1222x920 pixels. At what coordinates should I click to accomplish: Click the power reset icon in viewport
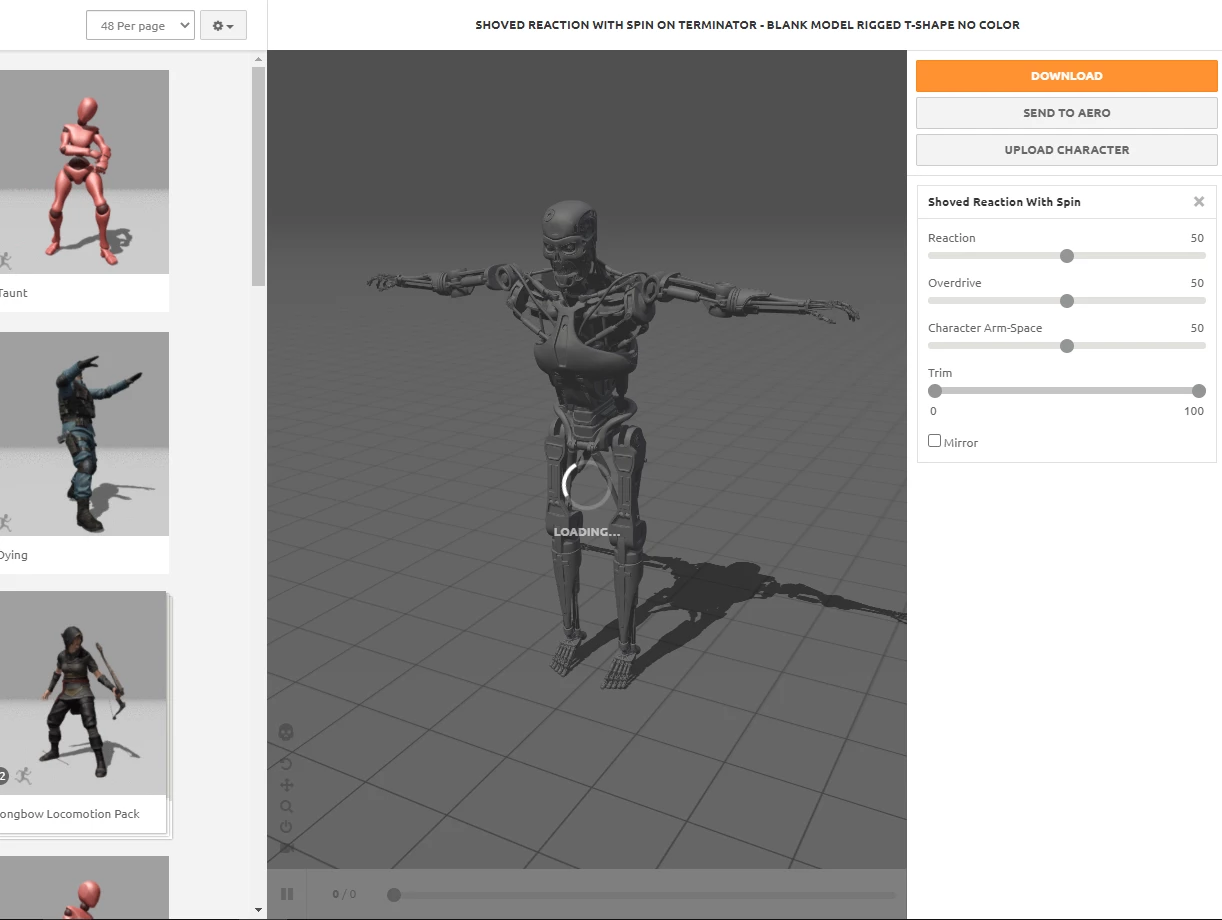[286, 827]
